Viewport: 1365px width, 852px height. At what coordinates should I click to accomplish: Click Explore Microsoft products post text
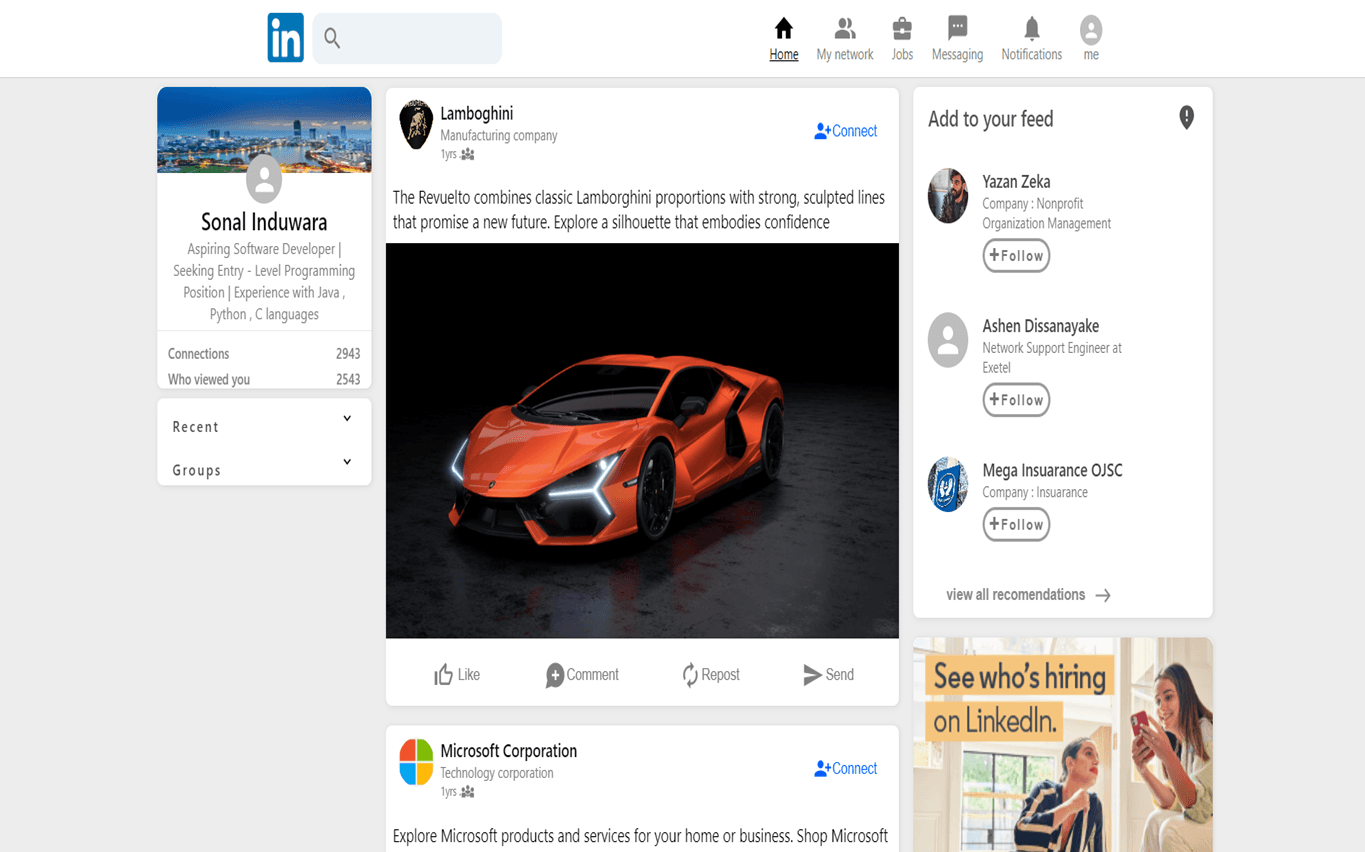click(x=640, y=836)
